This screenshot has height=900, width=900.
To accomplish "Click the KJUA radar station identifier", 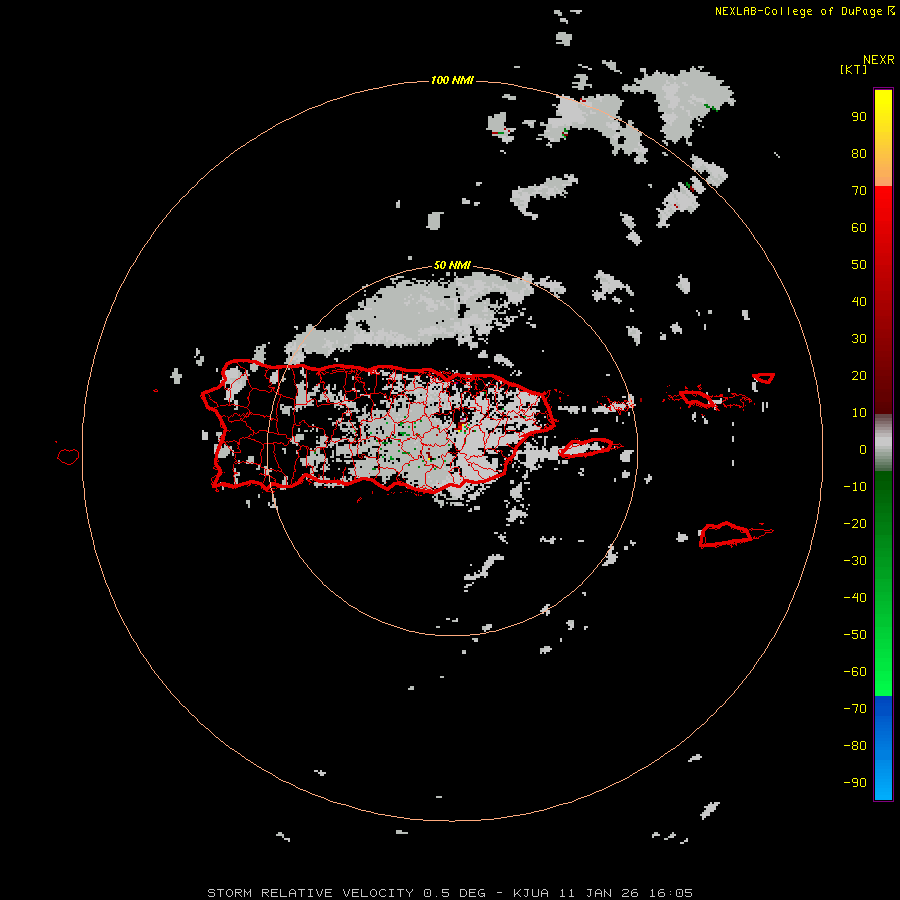I will coord(531,893).
